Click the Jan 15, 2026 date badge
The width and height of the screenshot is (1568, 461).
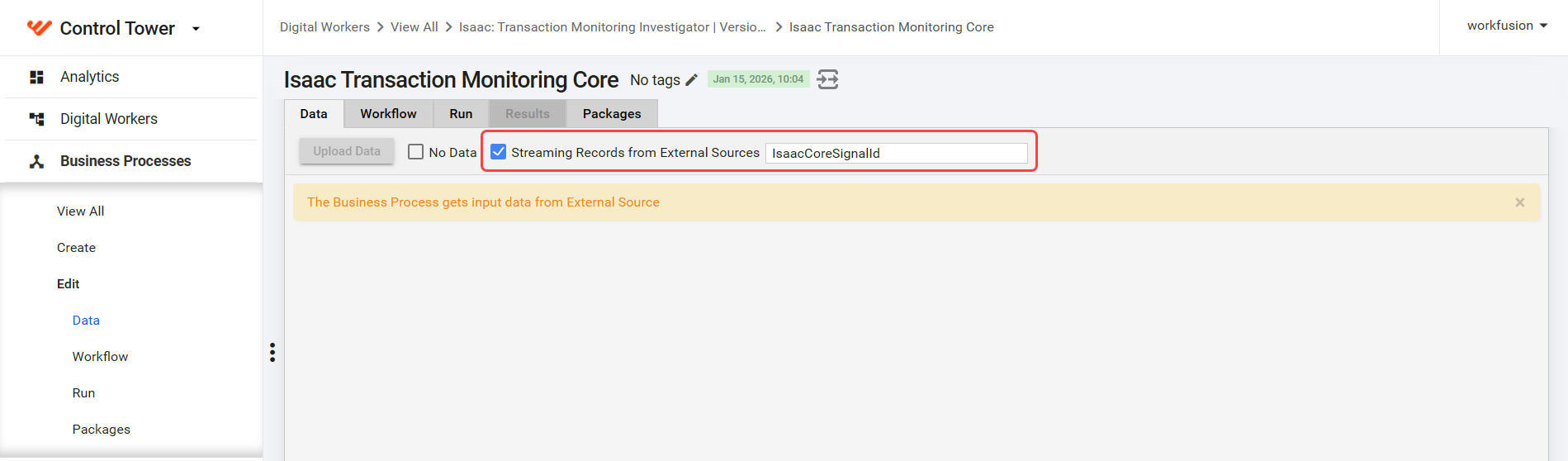click(x=758, y=79)
